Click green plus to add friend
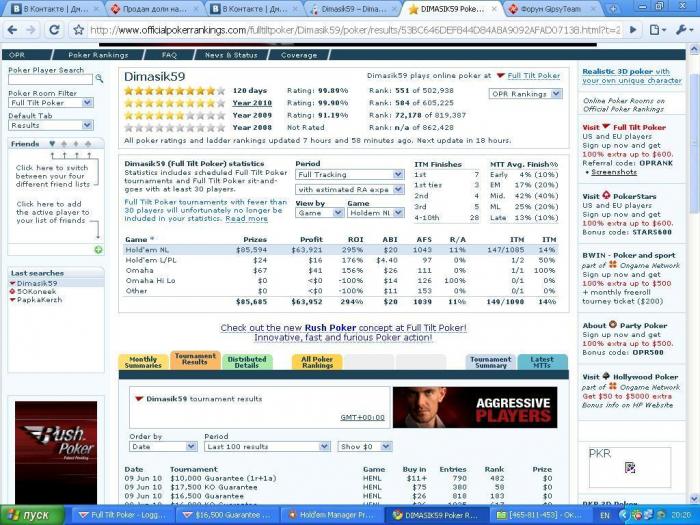 click(x=99, y=250)
